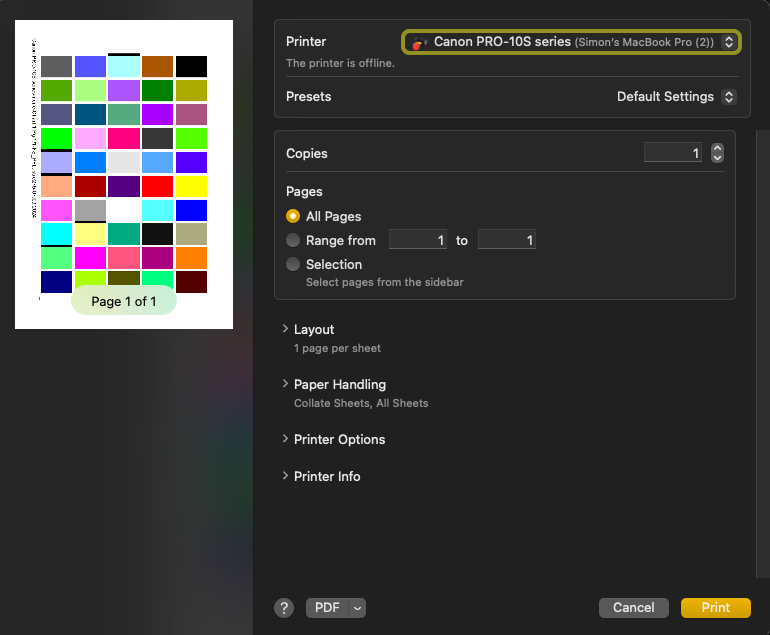Click the Range to end page field

(506, 240)
